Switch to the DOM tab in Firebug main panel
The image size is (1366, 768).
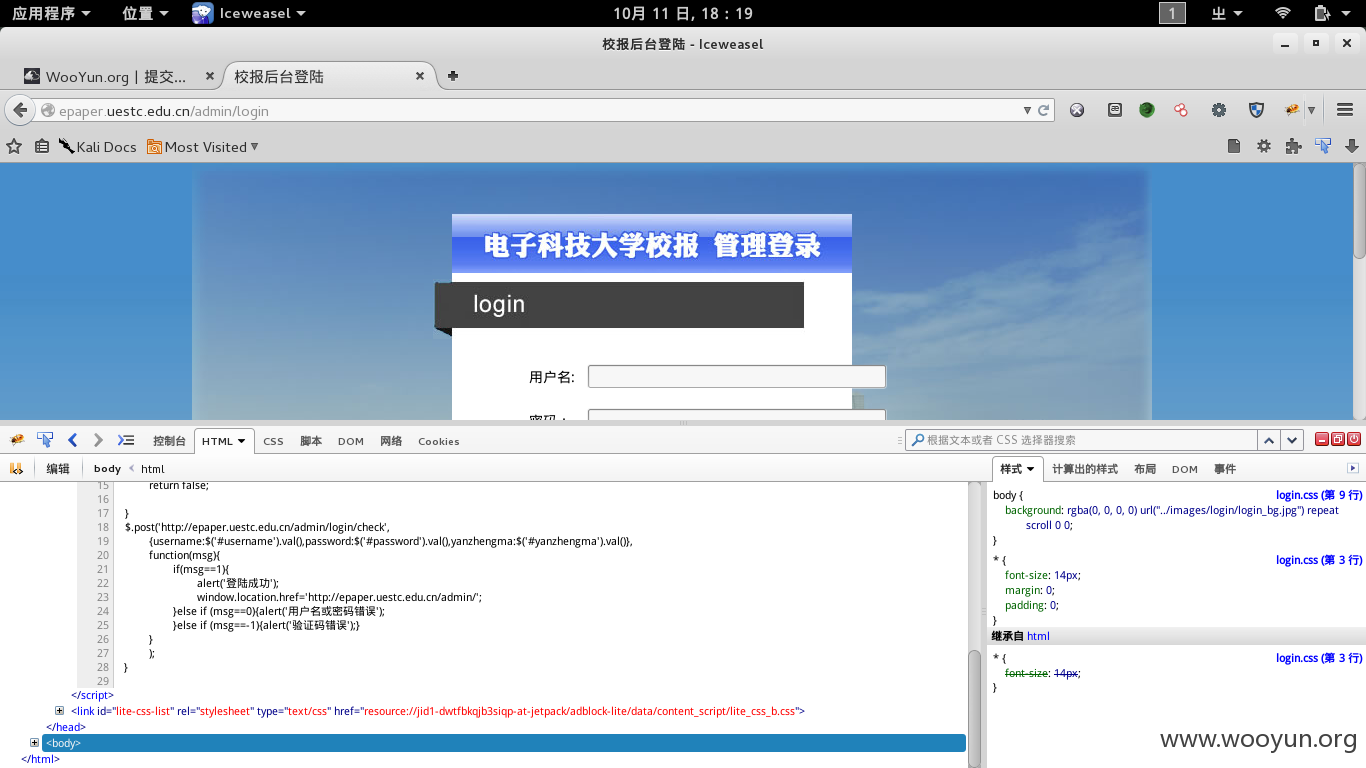pyautogui.click(x=350, y=441)
